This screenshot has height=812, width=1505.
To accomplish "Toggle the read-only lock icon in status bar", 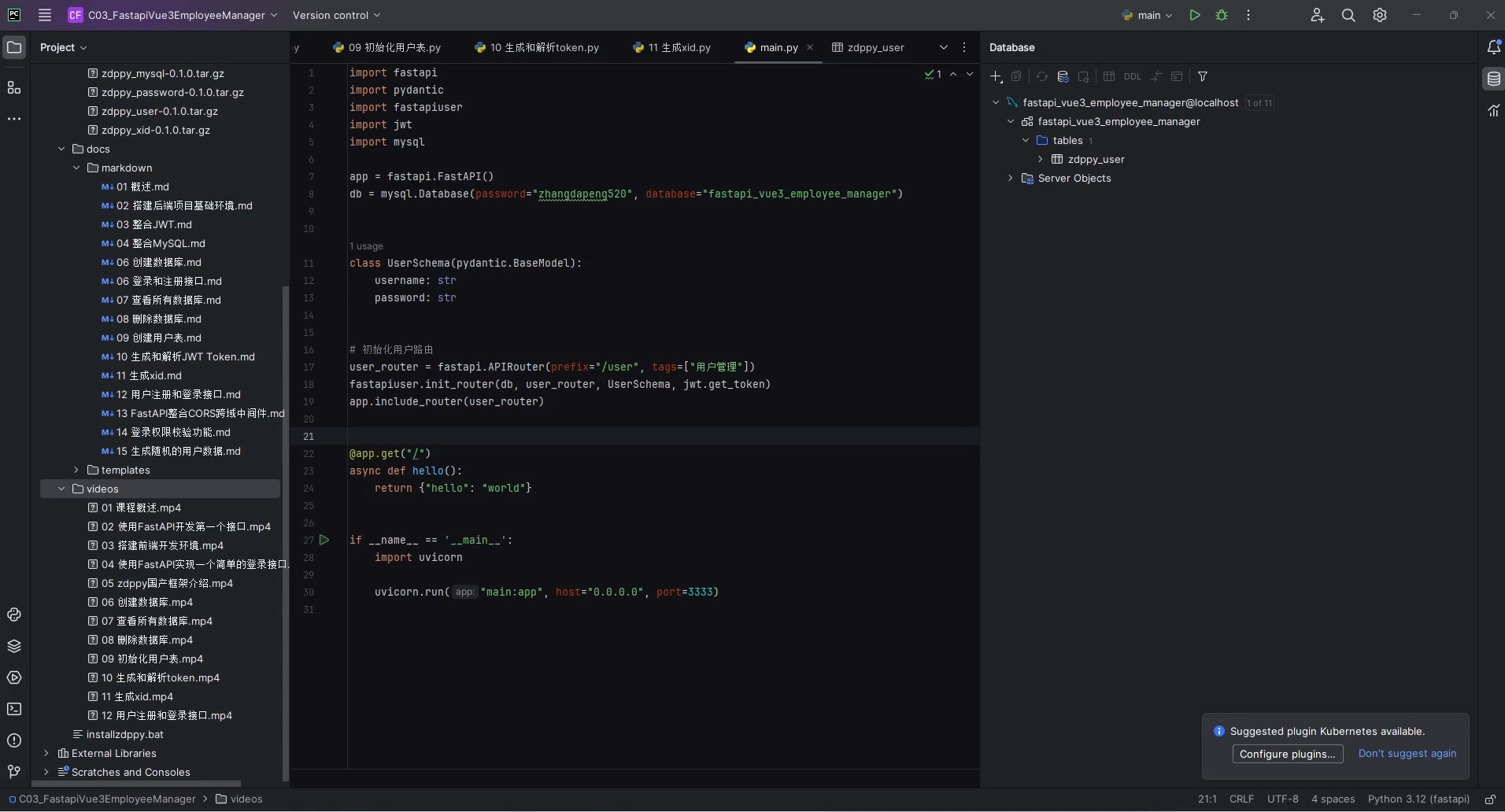I will point(1490,799).
